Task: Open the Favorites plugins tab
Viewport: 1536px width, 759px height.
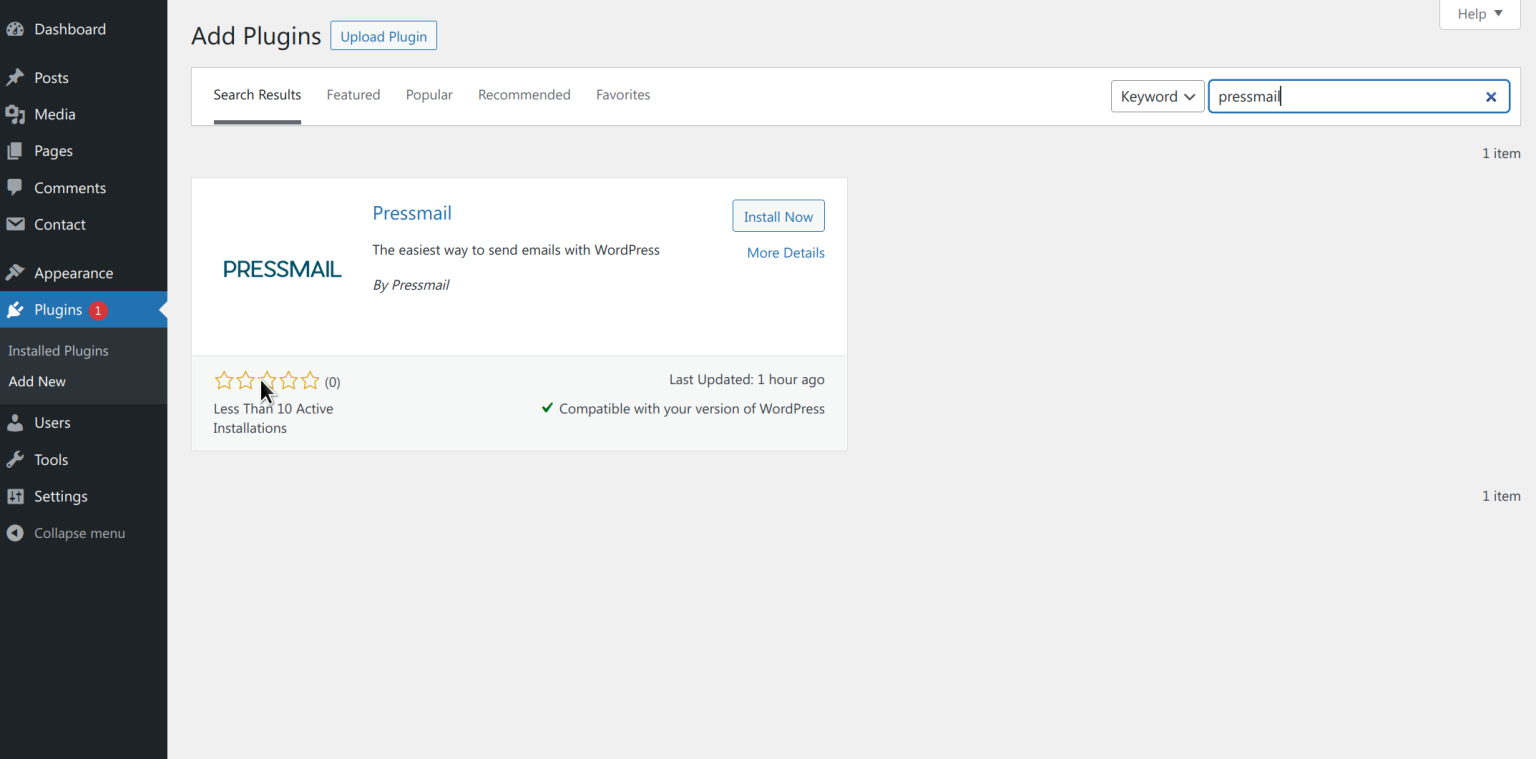Action: pyautogui.click(x=623, y=95)
